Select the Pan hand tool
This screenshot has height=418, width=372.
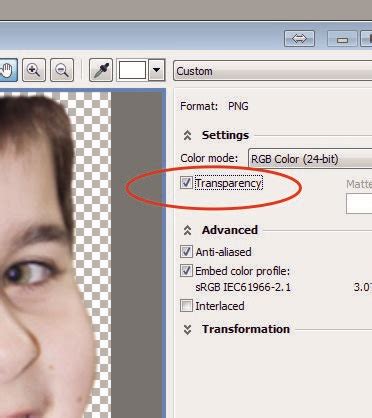(7, 70)
